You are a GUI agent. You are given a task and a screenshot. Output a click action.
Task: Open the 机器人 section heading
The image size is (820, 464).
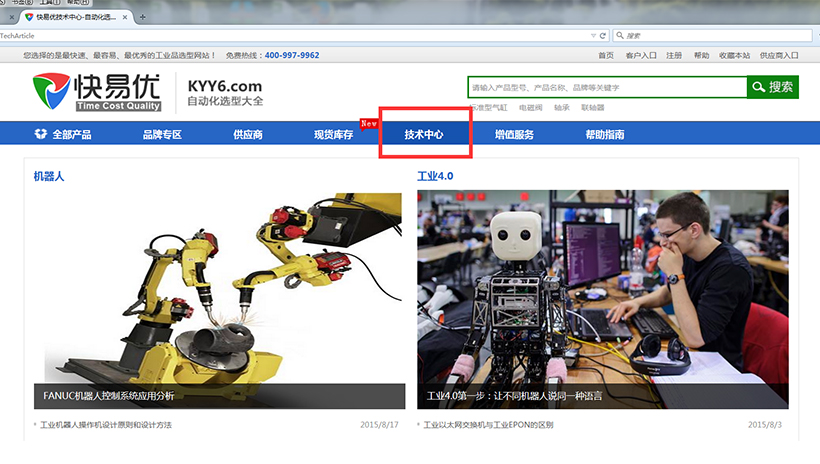(x=49, y=176)
